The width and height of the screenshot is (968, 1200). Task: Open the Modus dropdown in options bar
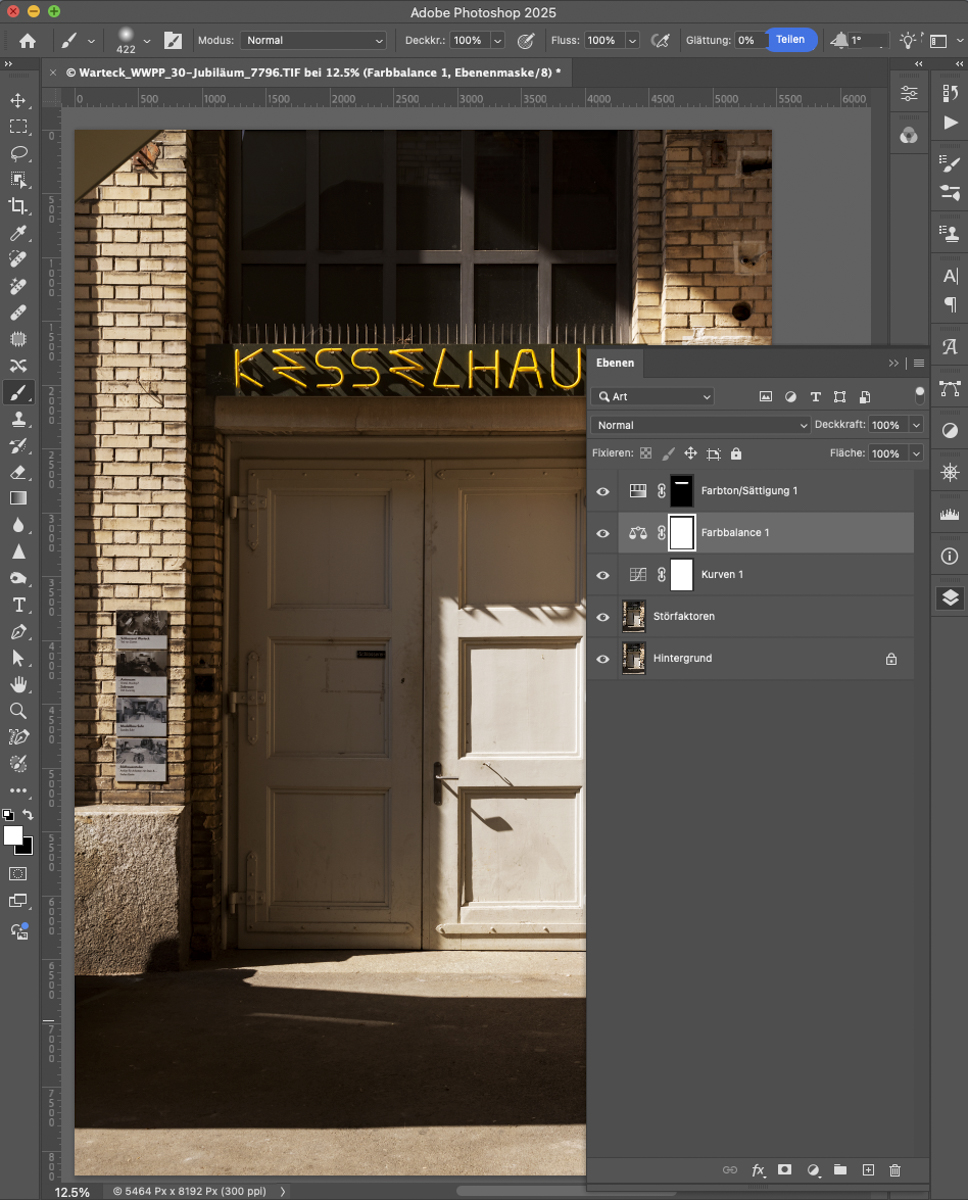click(313, 40)
